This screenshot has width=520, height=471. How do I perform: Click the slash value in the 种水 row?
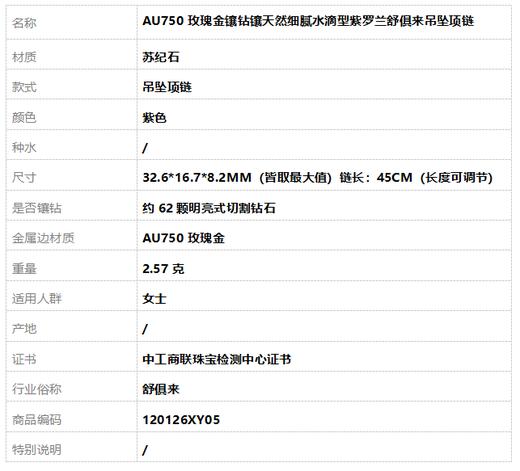145,148
